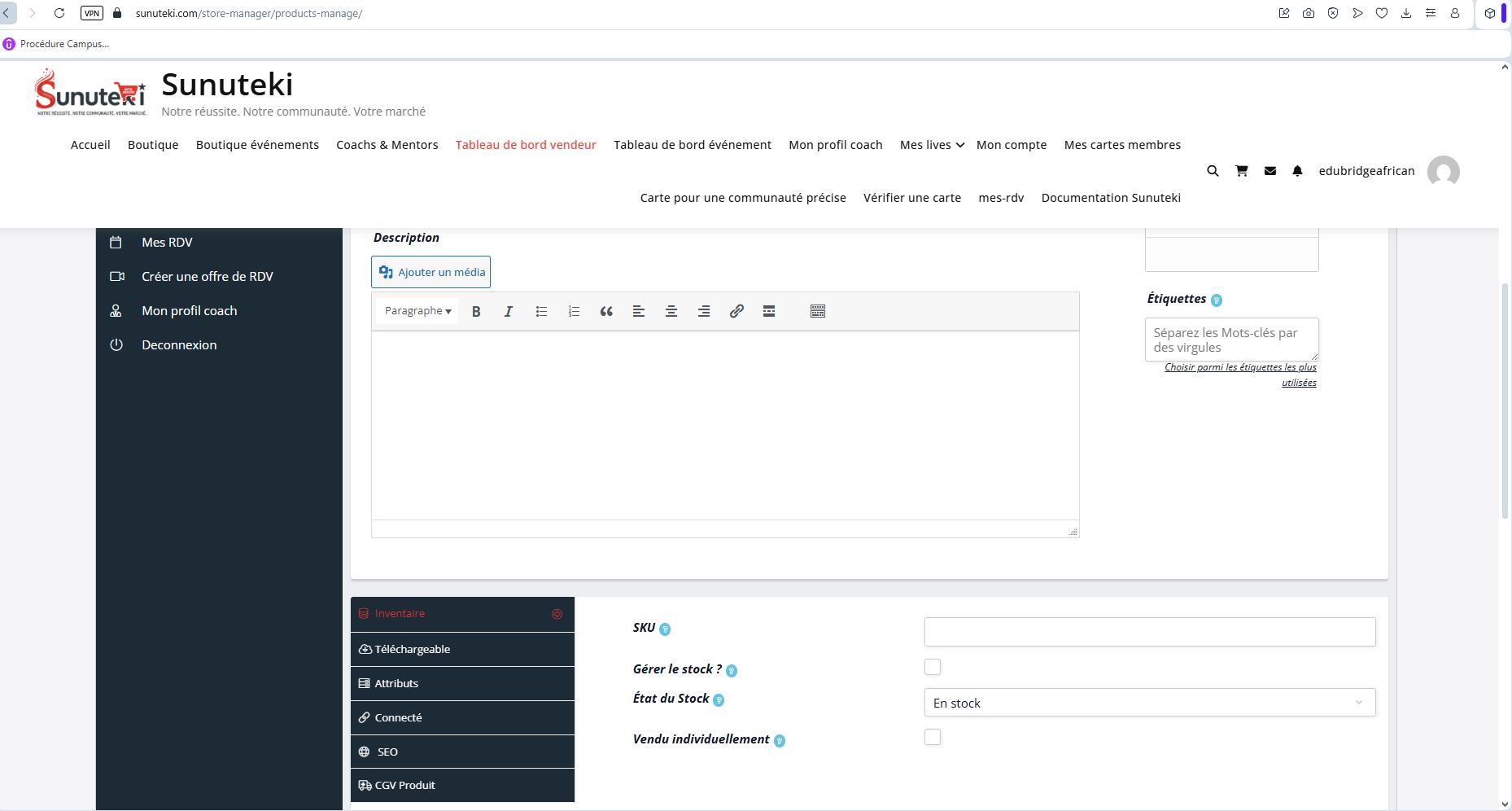Image resolution: width=1512 pixels, height=811 pixels.
Task: Click the search magnifier icon
Action: pos(1213,171)
